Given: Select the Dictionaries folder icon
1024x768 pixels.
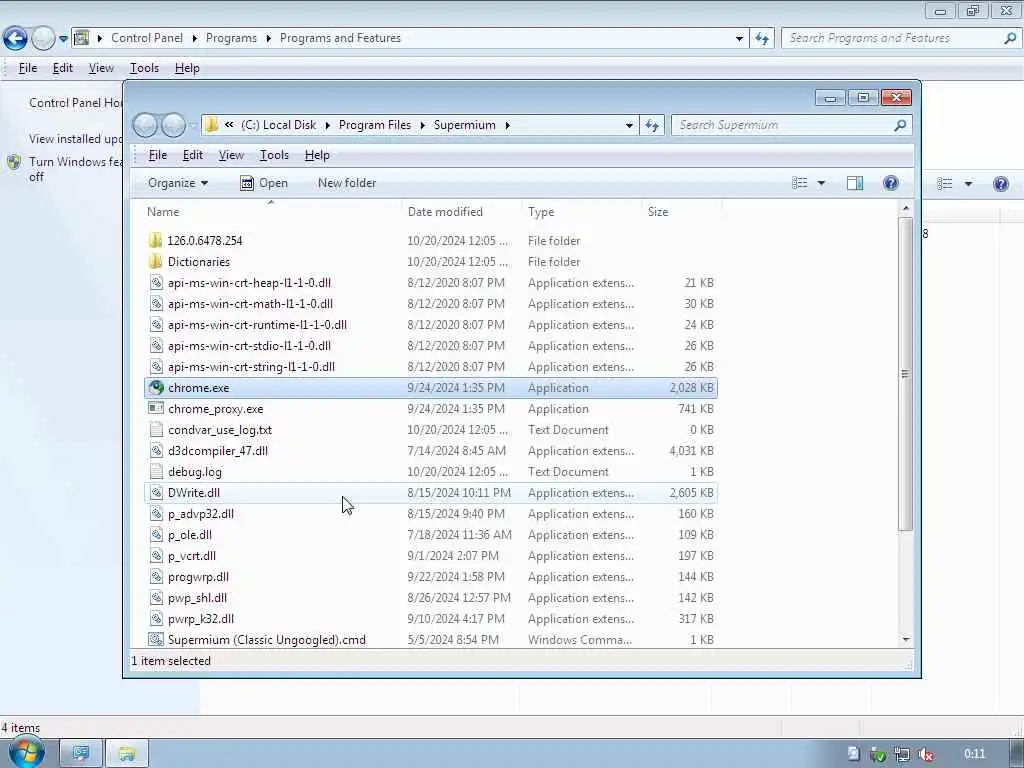Looking at the screenshot, I should [x=155, y=261].
